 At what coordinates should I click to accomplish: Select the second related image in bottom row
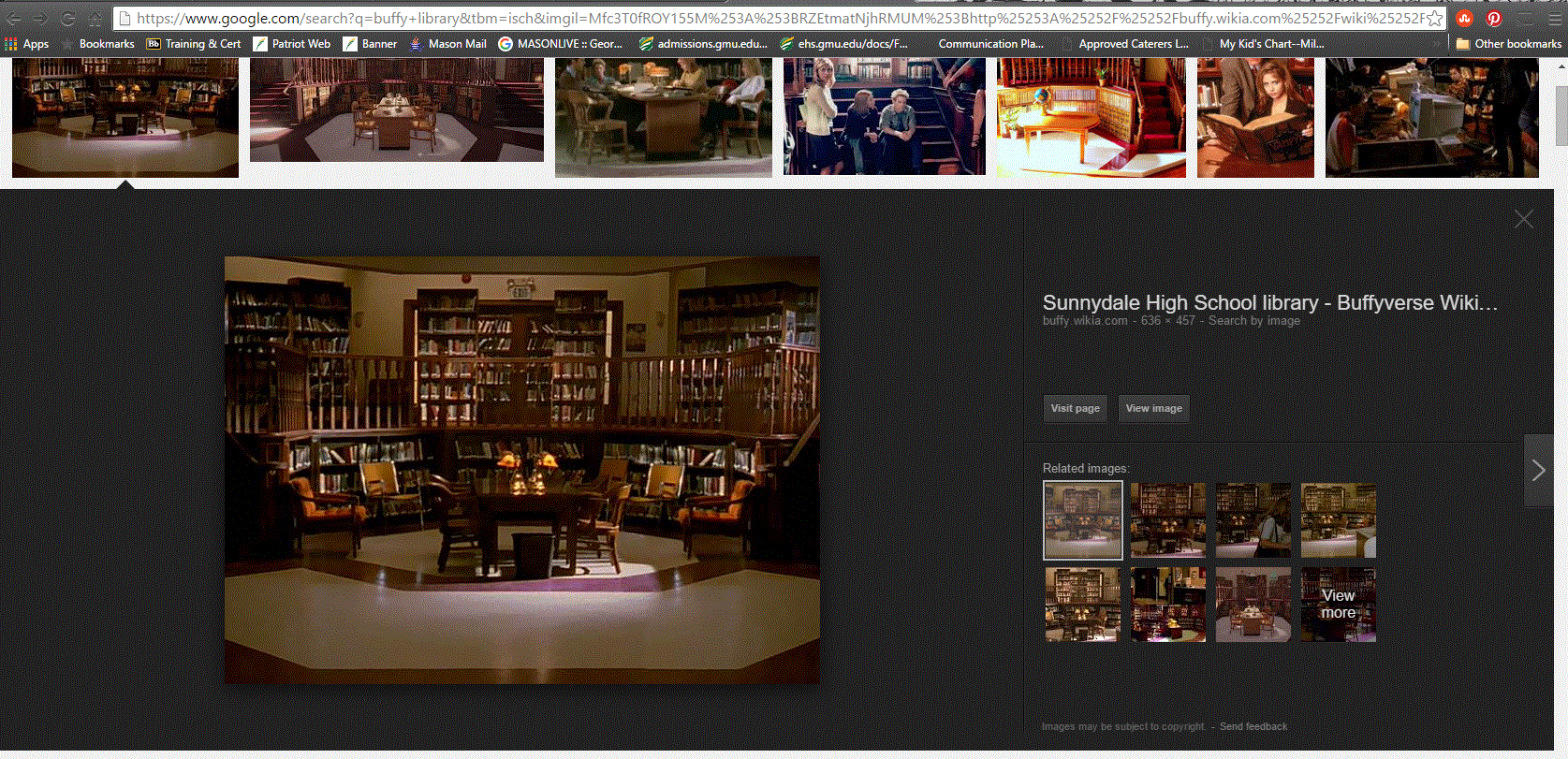coord(1168,605)
